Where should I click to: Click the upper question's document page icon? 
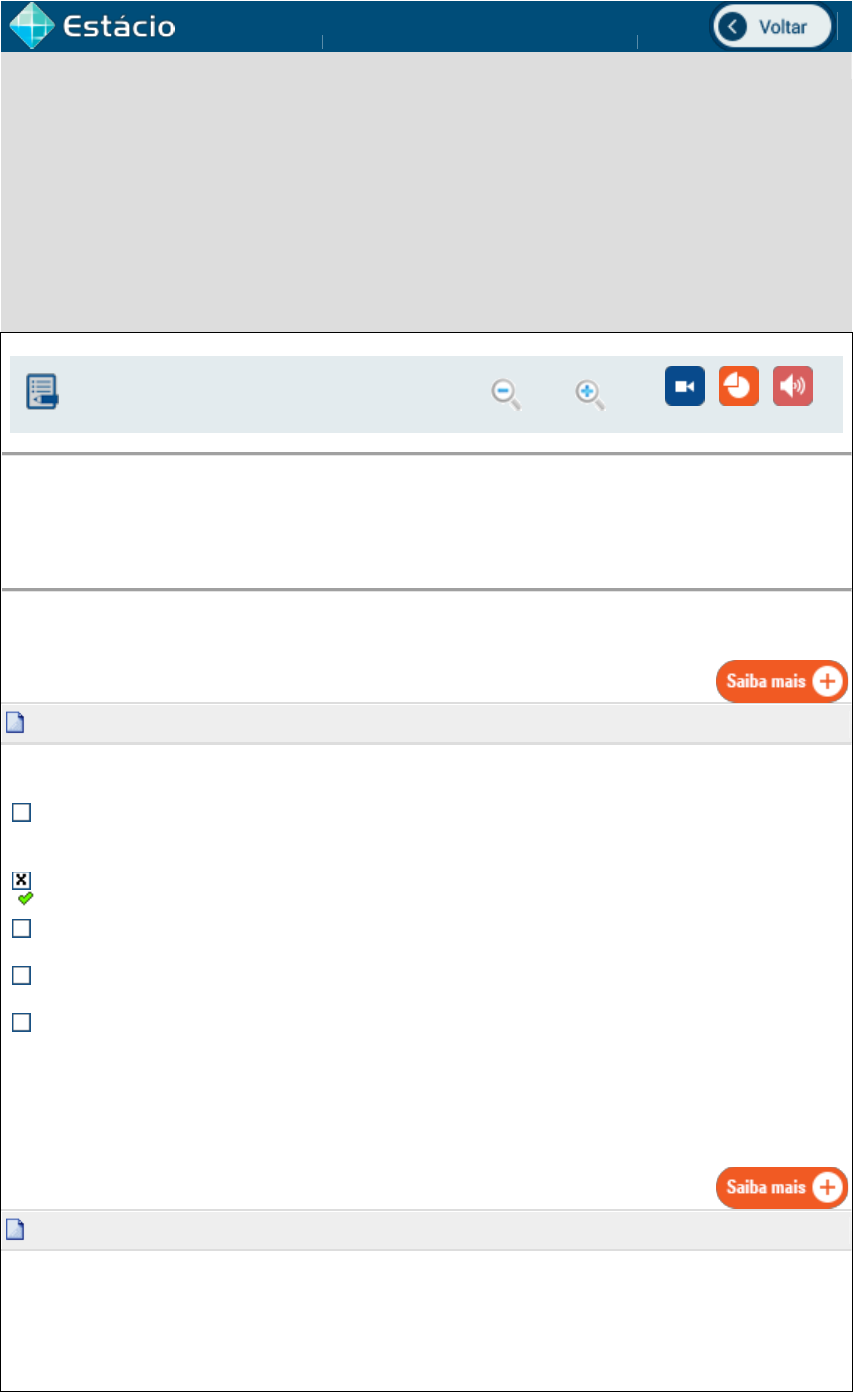click(x=15, y=723)
